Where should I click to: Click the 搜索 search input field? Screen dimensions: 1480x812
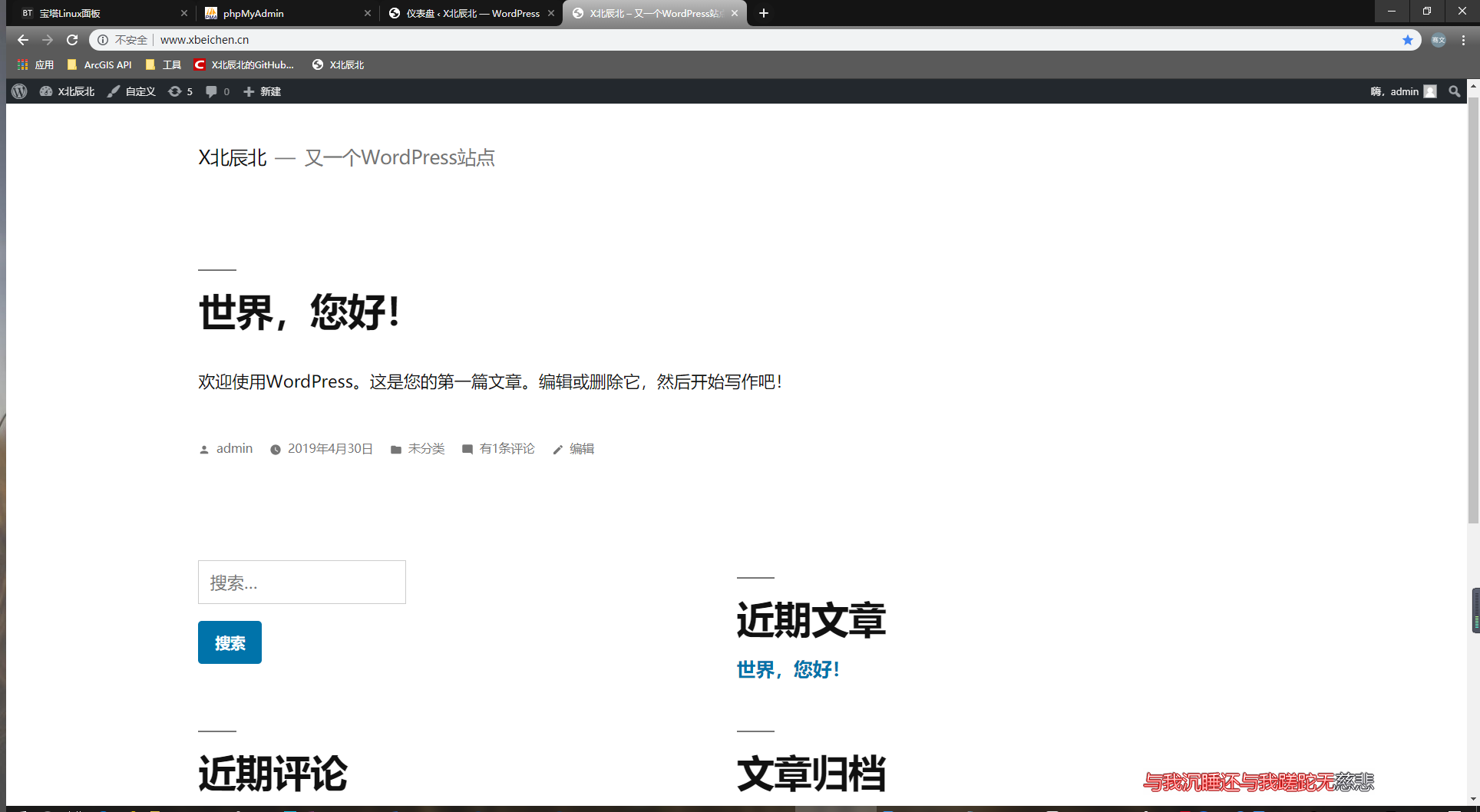tap(302, 582)
